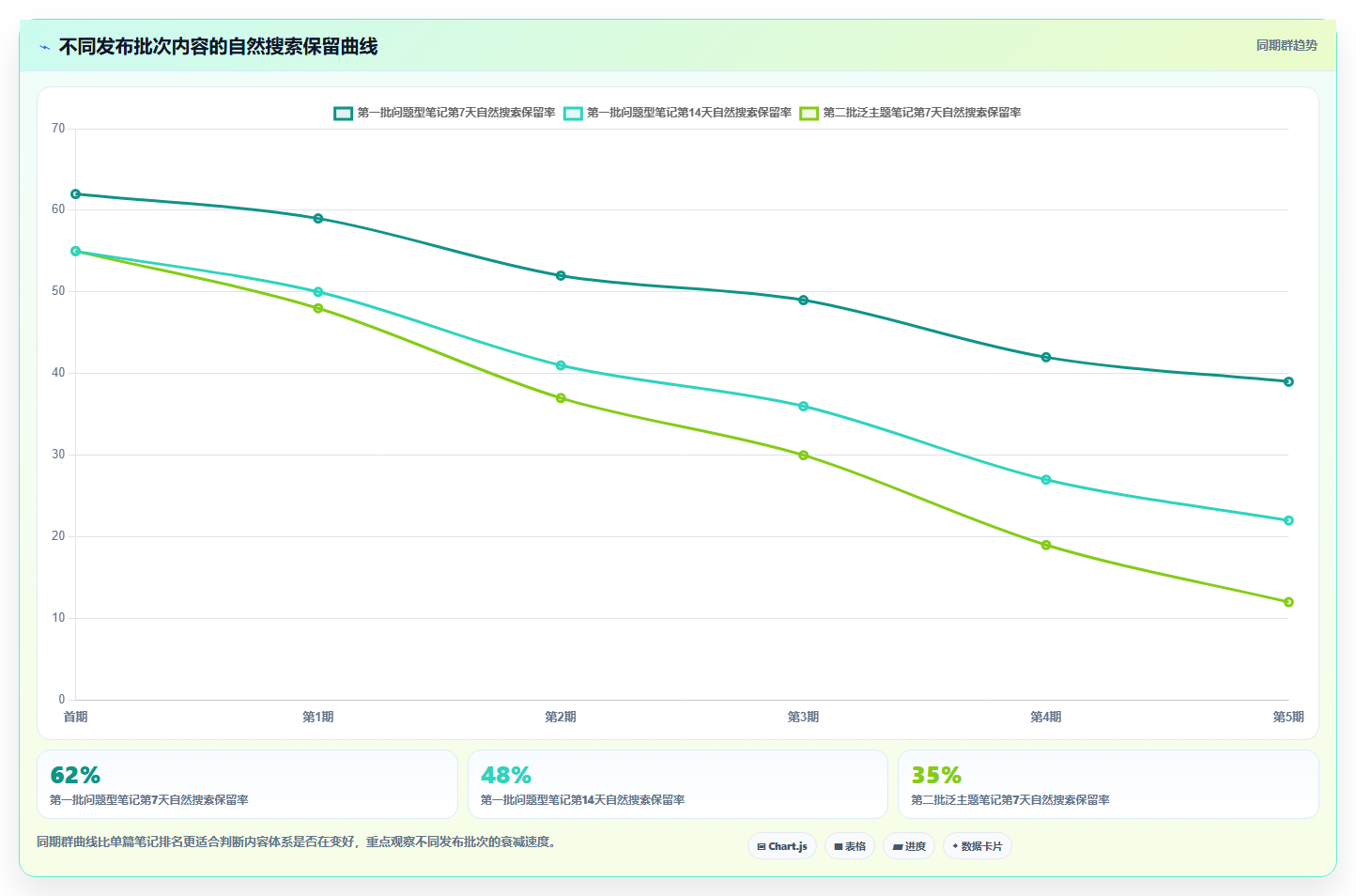Click the 第3期 x-axis label

pos(803,717)
